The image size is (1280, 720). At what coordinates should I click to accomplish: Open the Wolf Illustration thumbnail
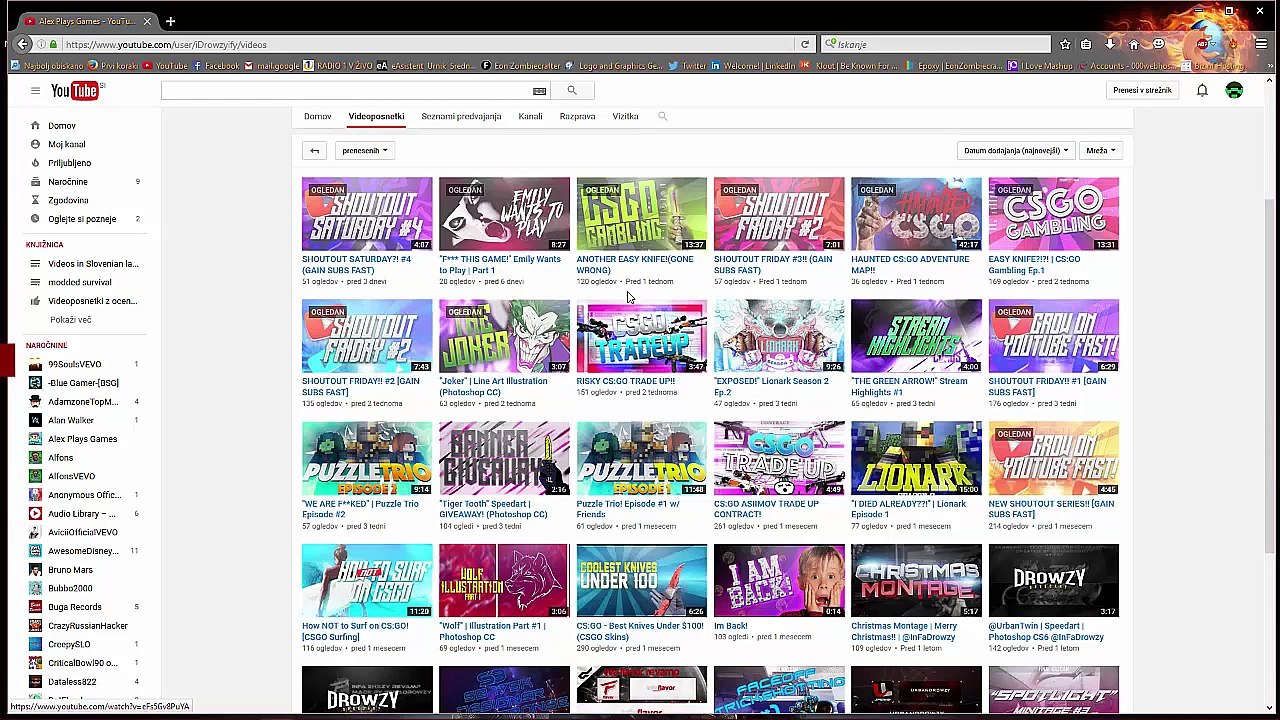504,581
